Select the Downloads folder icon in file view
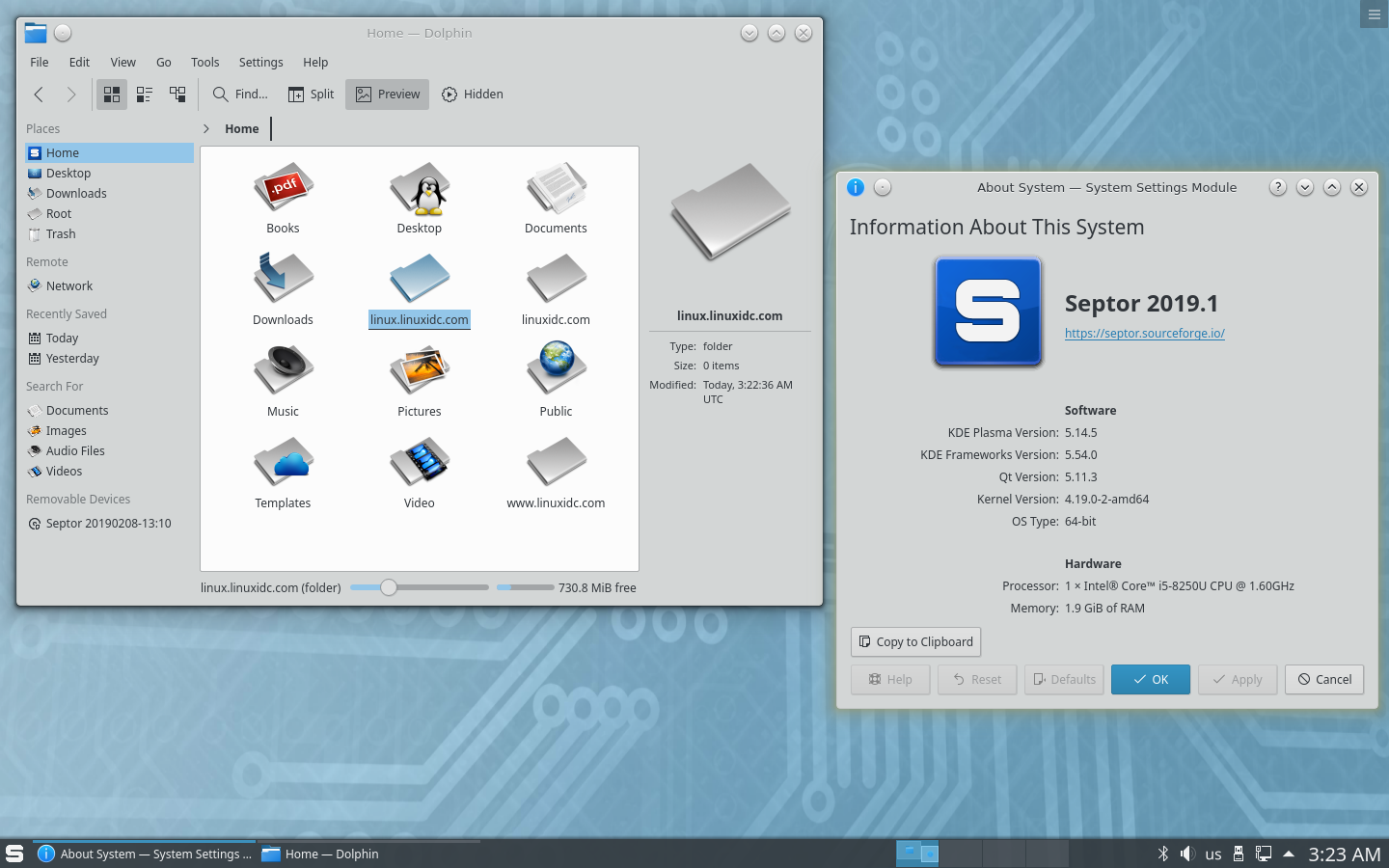This screenshot has height=868, width=1389. point(283,280)
